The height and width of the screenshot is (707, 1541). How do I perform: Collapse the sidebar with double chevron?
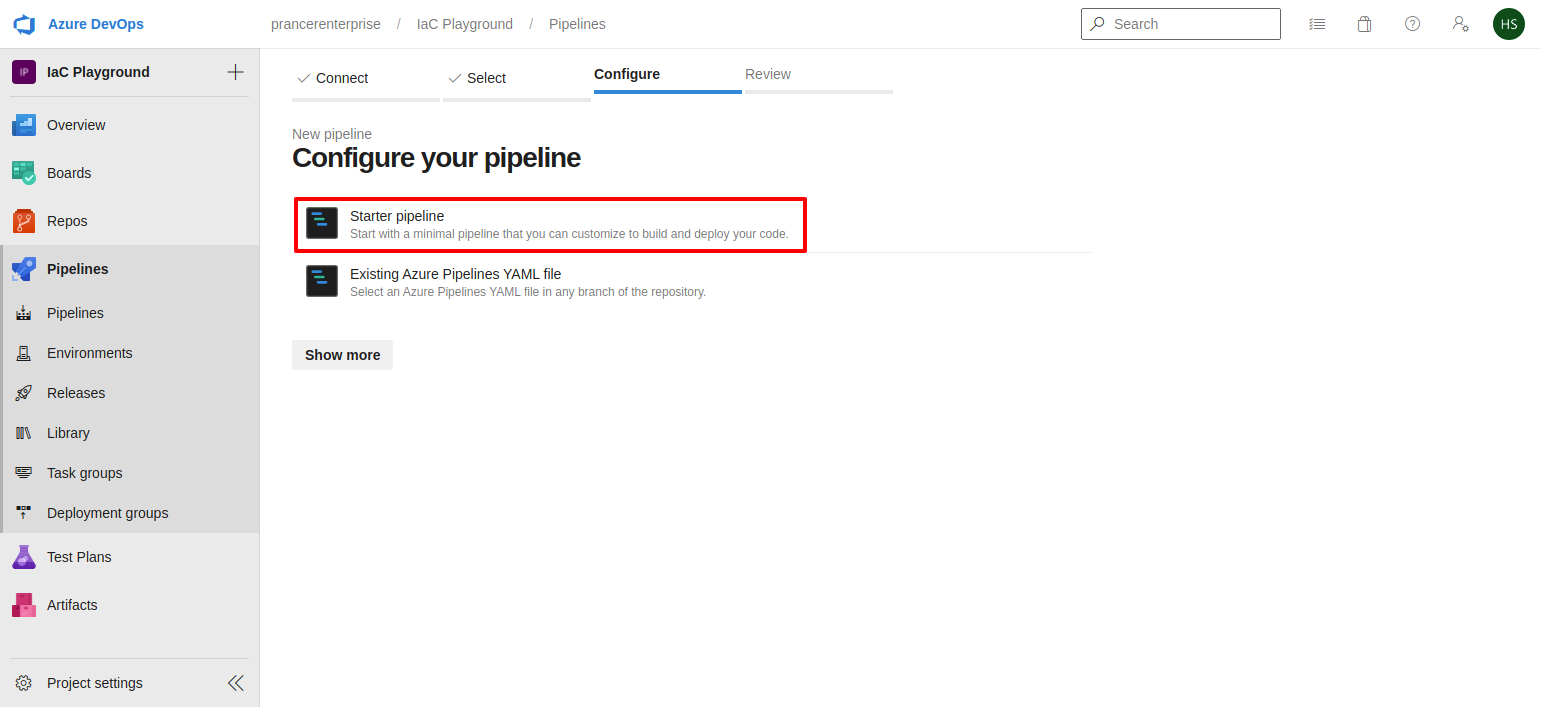235,683
